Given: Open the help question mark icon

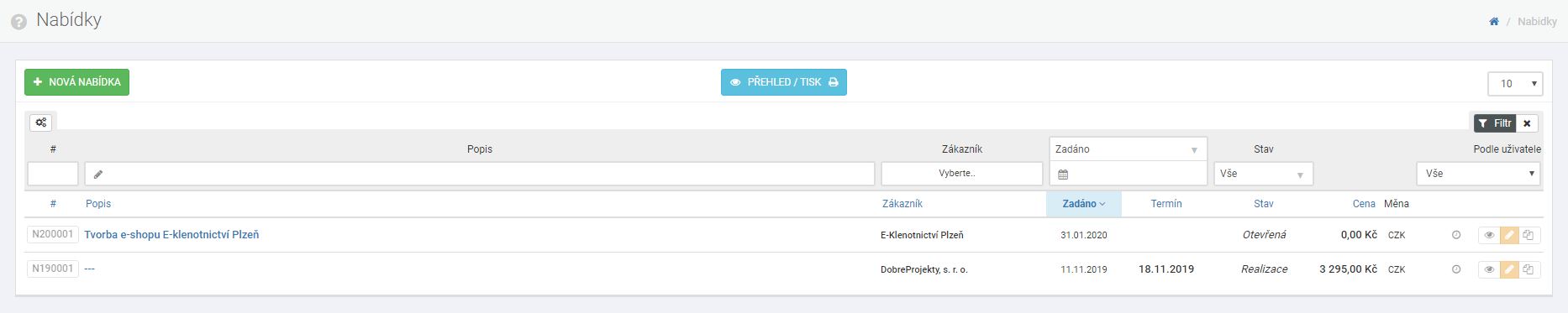Looking at the screenshot, I should click(18, 22).
